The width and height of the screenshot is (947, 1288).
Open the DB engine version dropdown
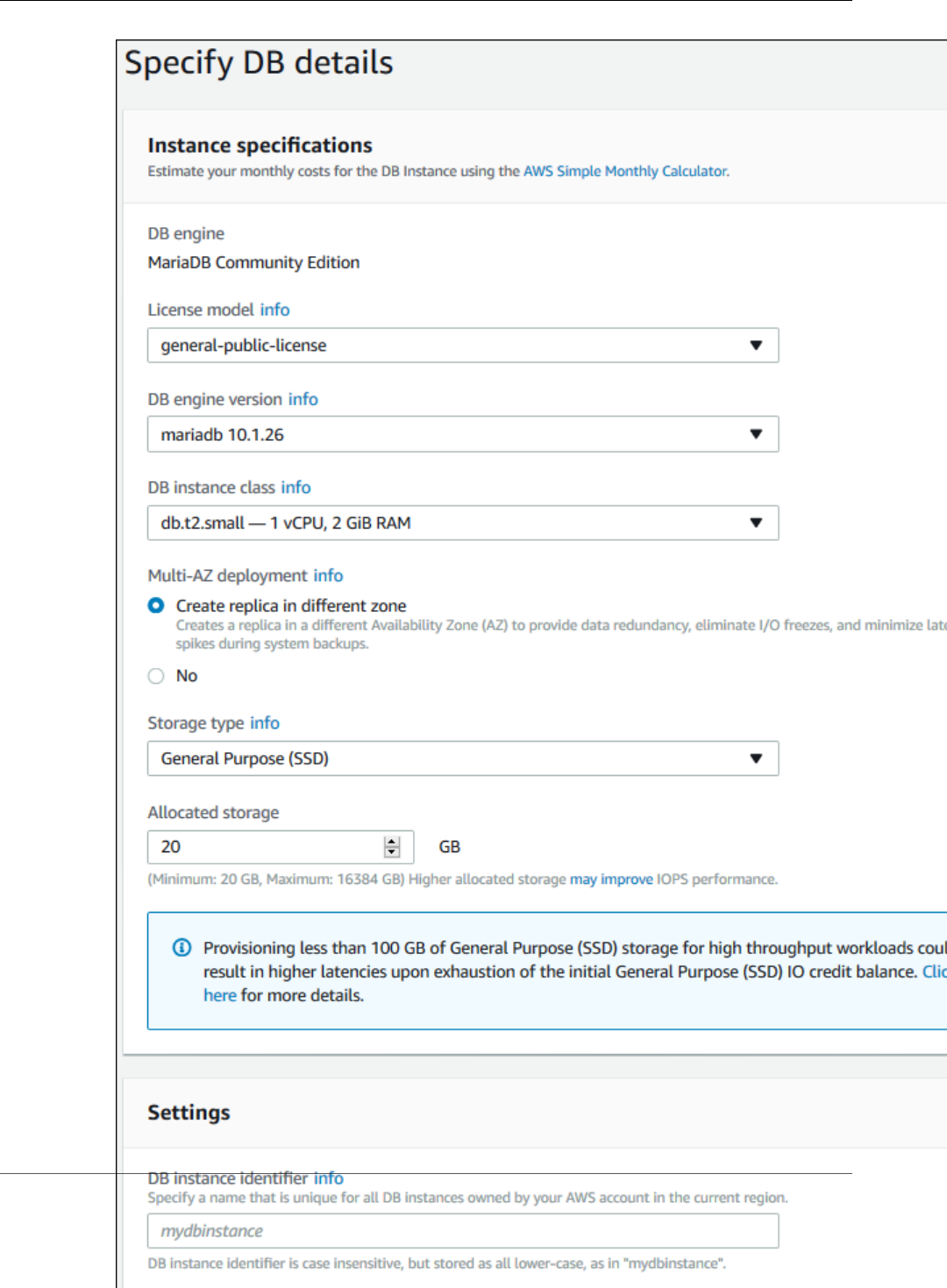pyautogui.click(x=462, y=435)
